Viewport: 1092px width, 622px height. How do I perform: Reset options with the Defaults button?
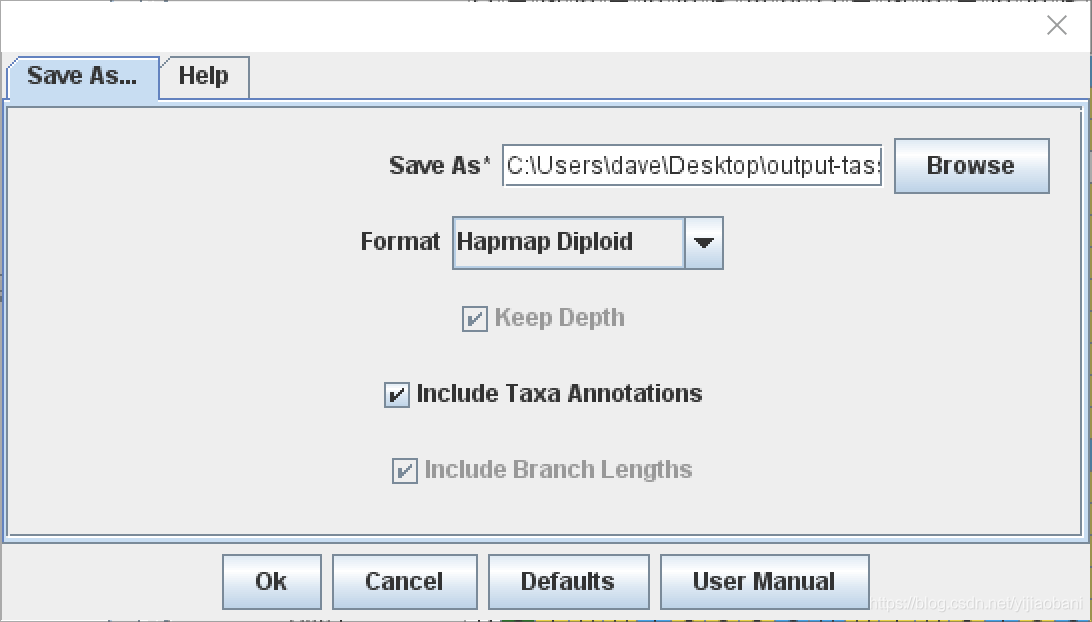coord(568,582)
